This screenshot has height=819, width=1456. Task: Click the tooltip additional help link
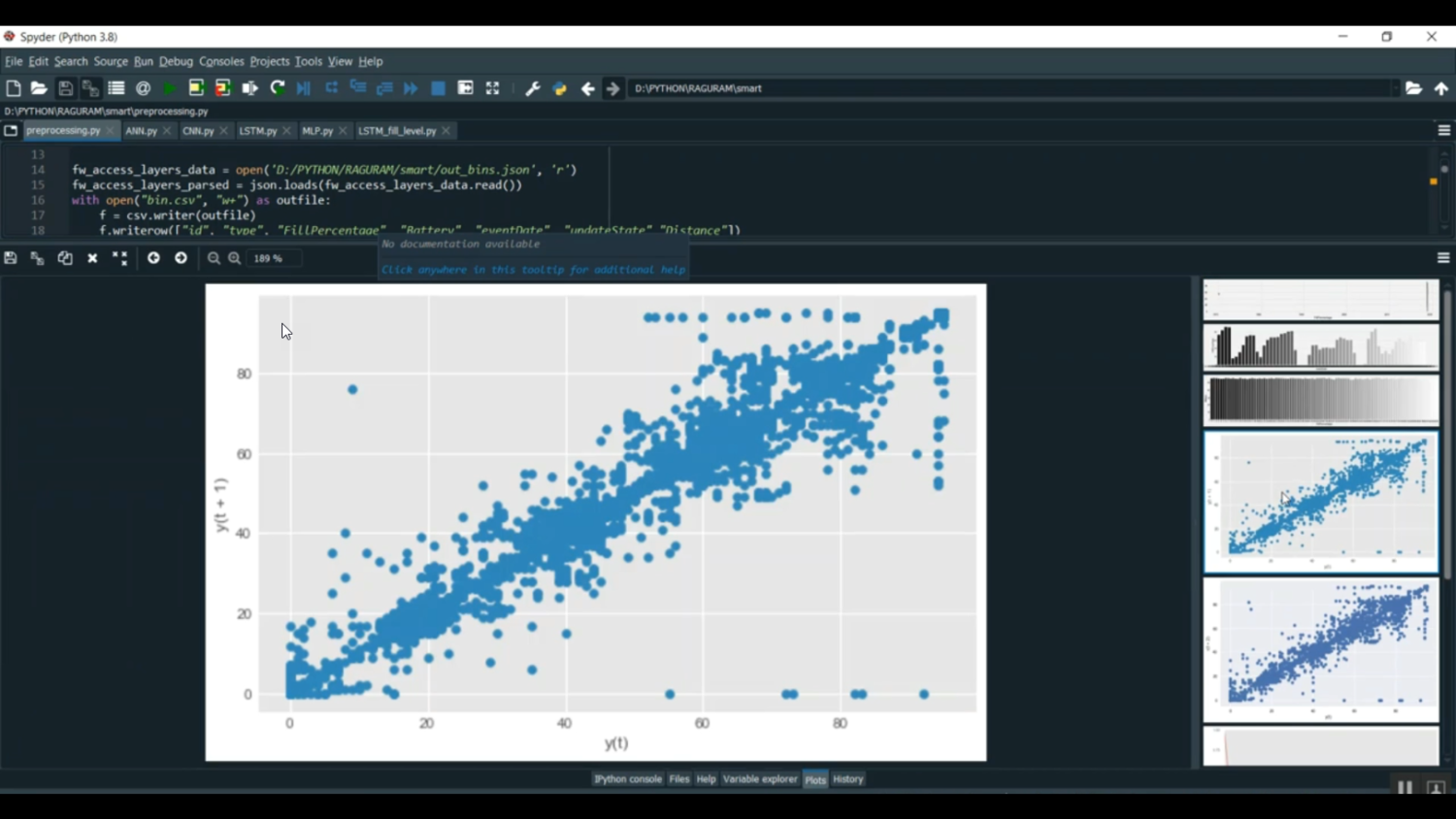click(533, 270)
